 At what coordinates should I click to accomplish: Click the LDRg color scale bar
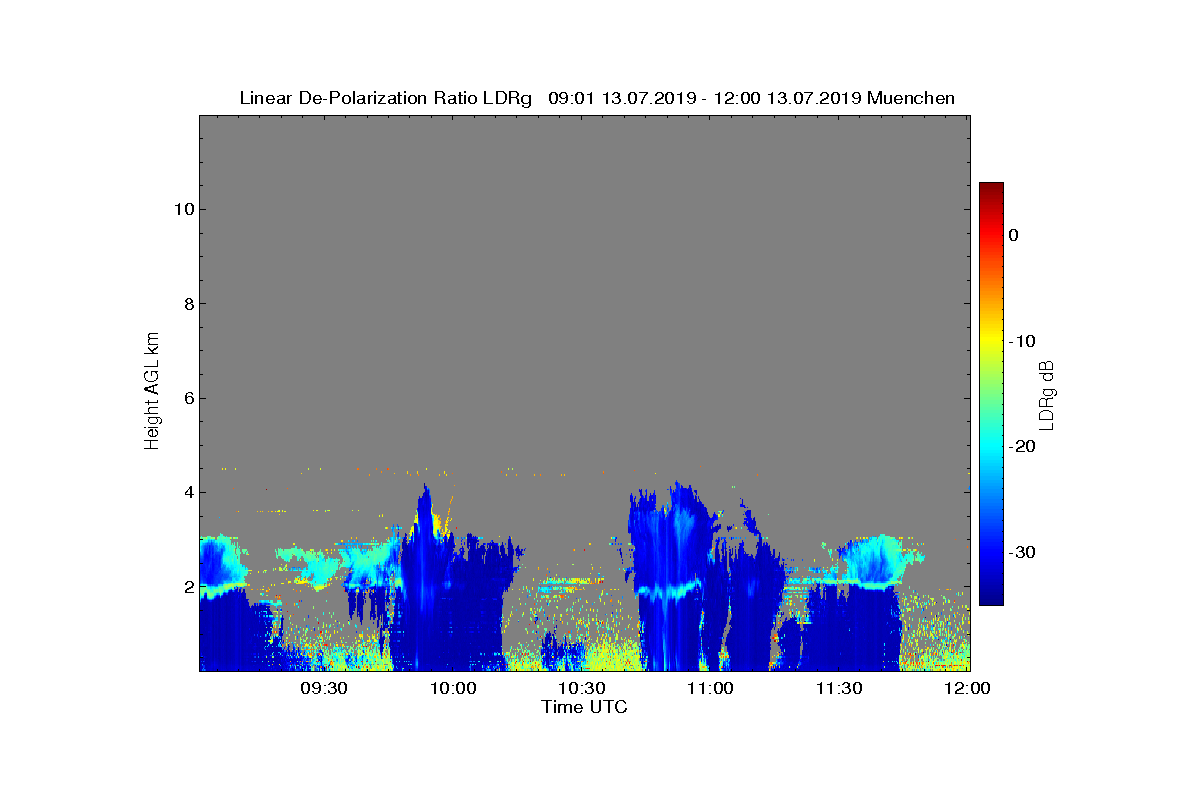click(991, 394)
